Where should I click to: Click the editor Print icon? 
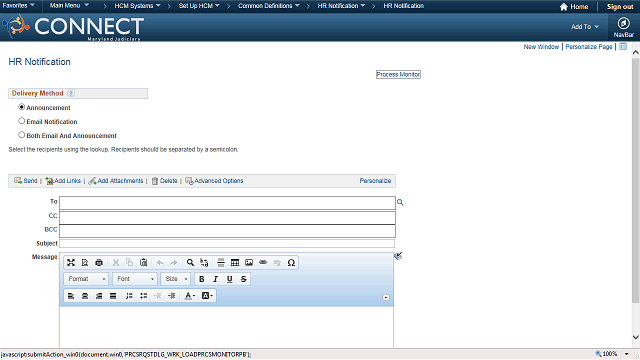point(99,262)
